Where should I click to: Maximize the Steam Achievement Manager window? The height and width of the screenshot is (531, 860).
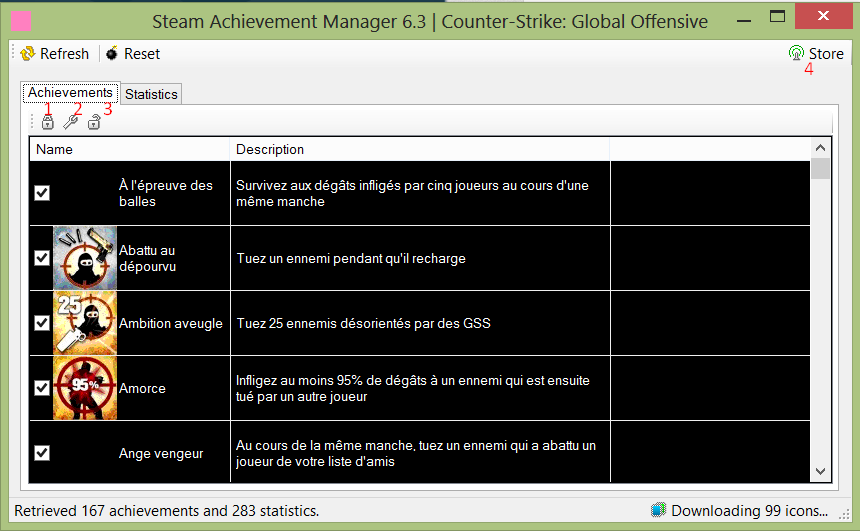point(777,16)
